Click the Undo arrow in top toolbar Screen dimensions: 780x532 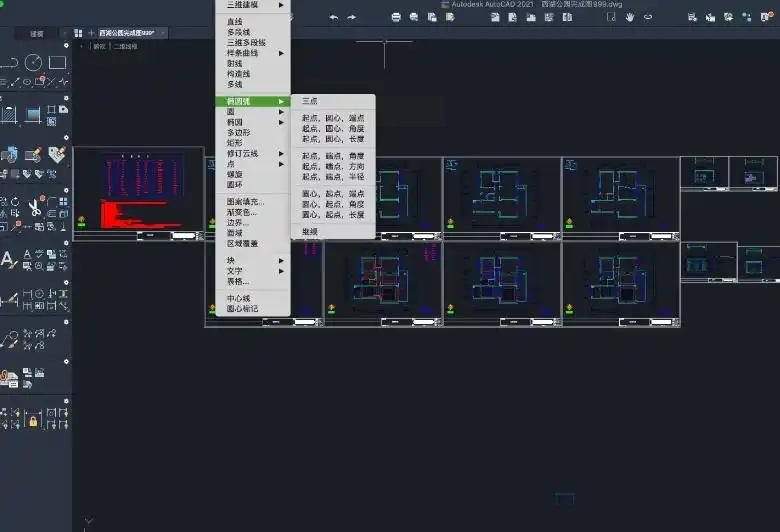(x=334, y=17)
